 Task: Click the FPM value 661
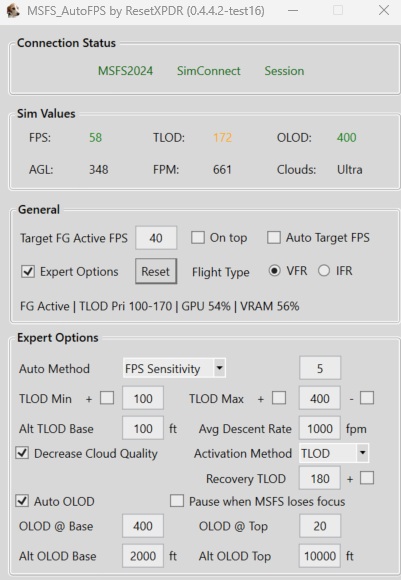tap(222, 169)
